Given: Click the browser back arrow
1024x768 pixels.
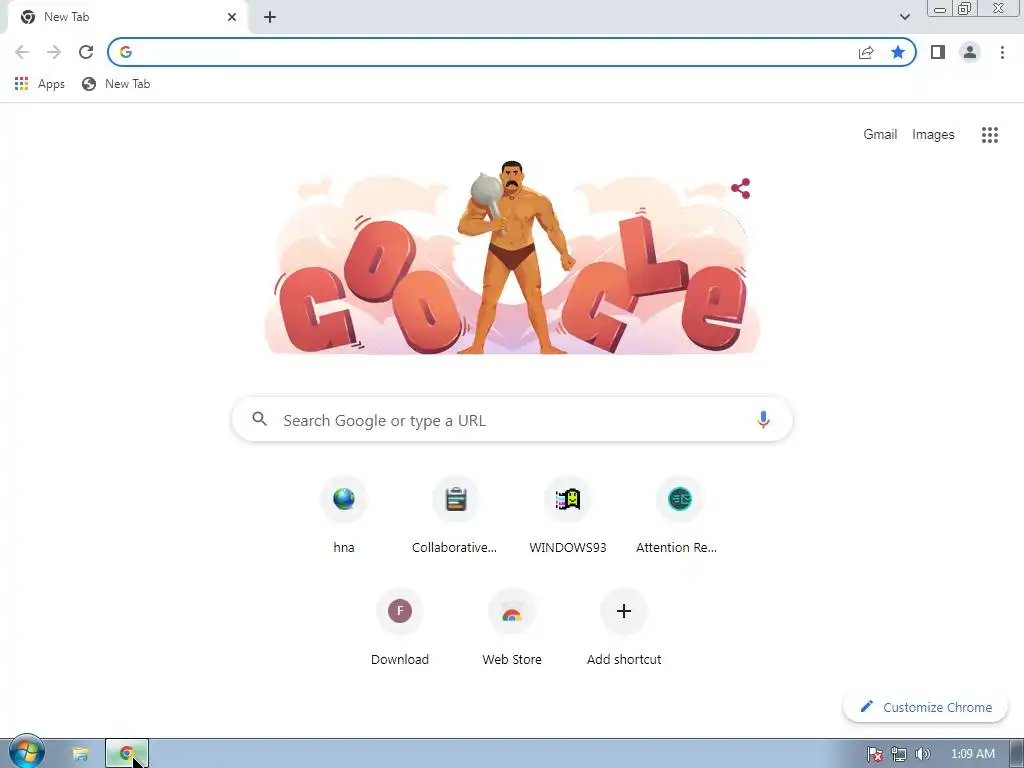Looking at the screenshot, I should click(x=22, y=52).
